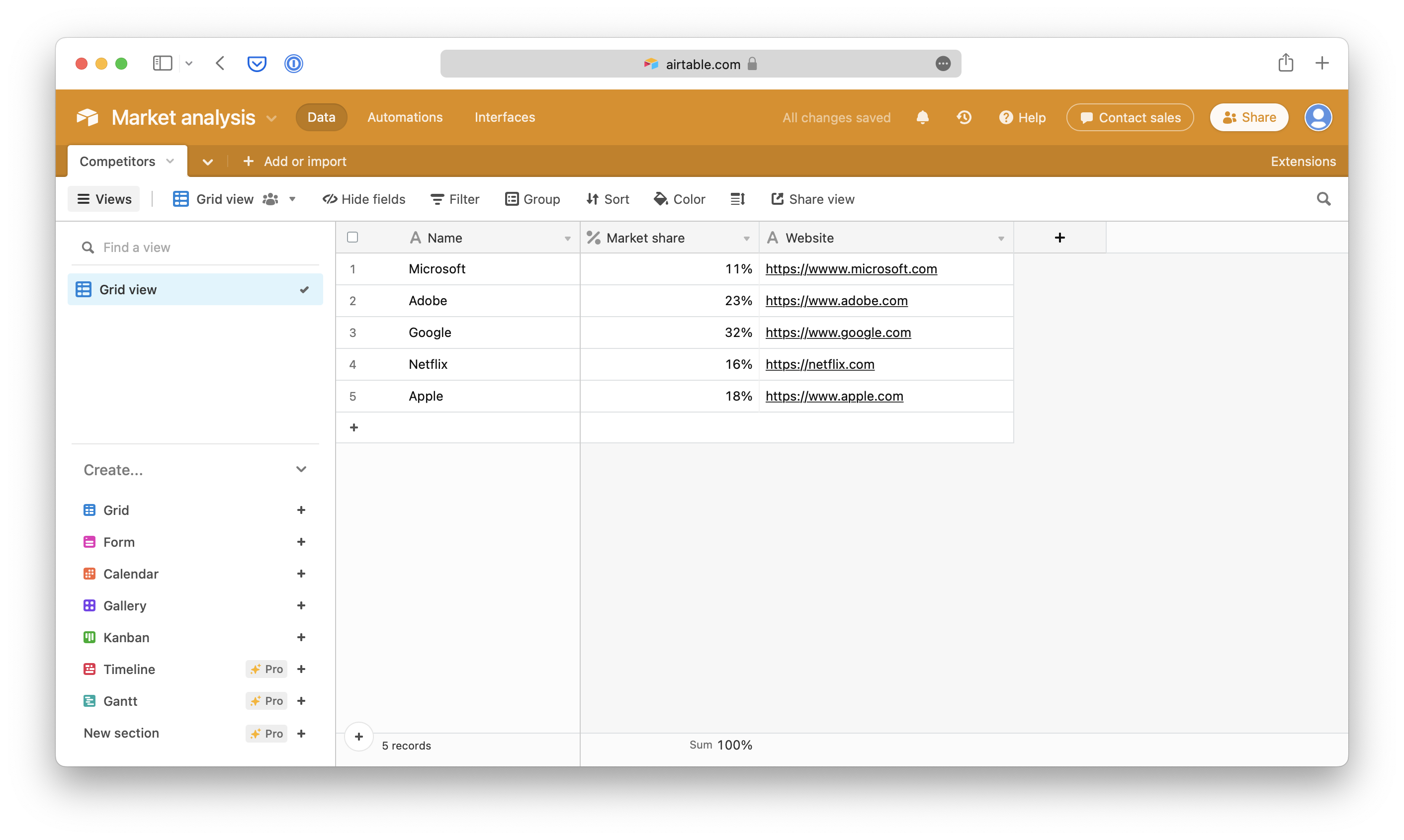Add a new row in grid
Image resolution: width=1404 pixels, height=840 pixels.
(354, 427)
